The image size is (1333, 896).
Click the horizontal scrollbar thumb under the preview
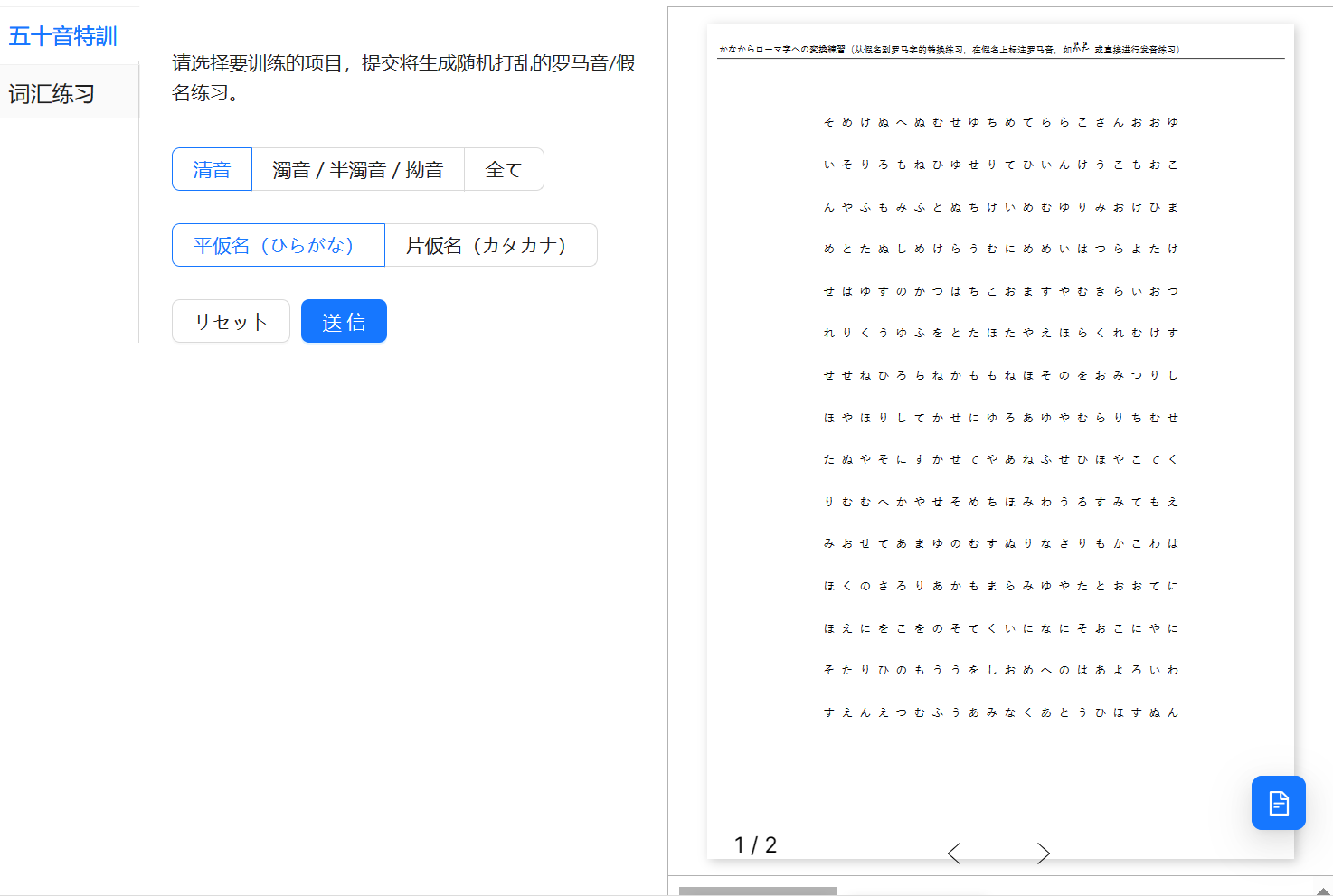(758, 891)
